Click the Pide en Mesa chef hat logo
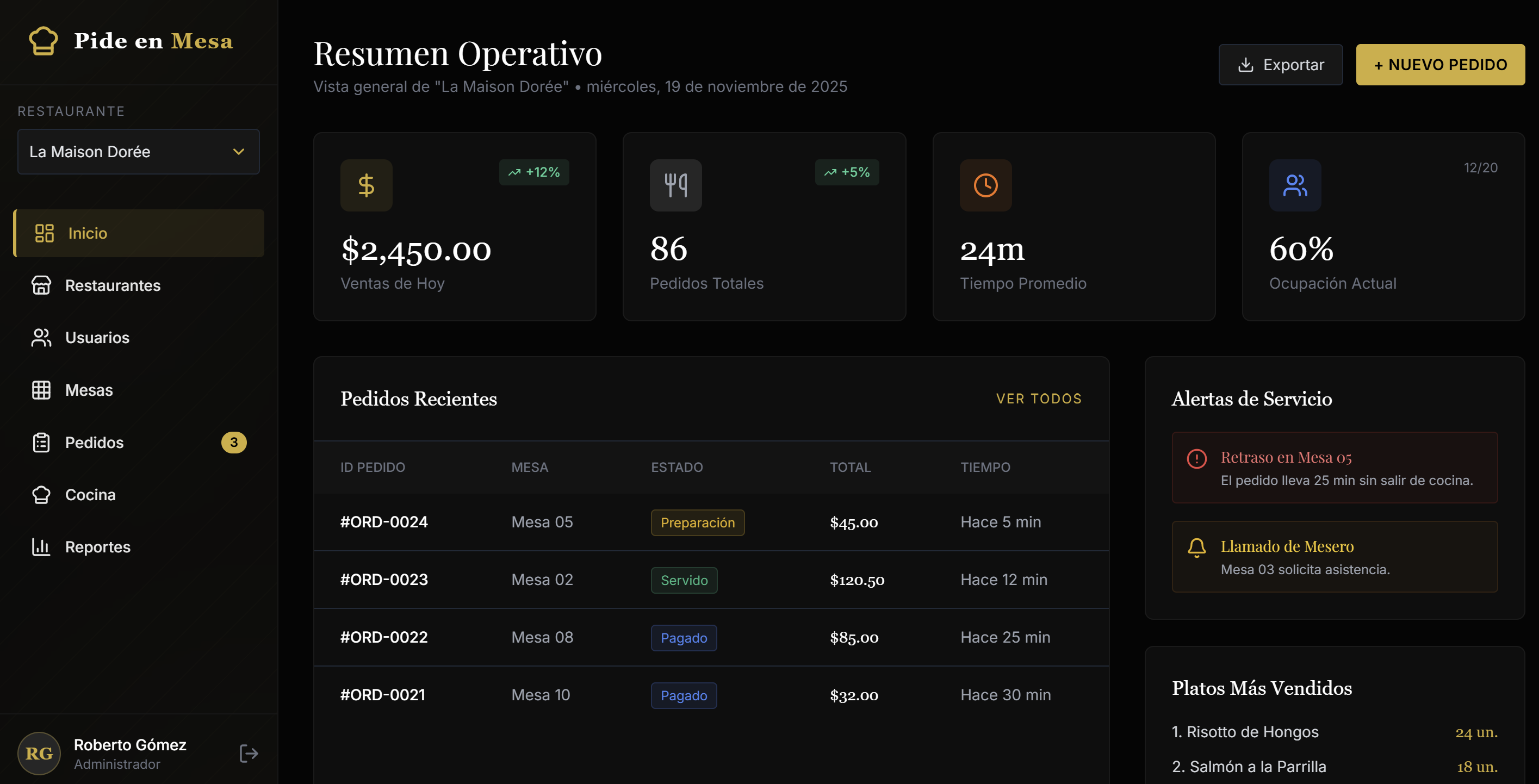The width and height of the screenshot is (1539, 784). click(x=42, y=40)
